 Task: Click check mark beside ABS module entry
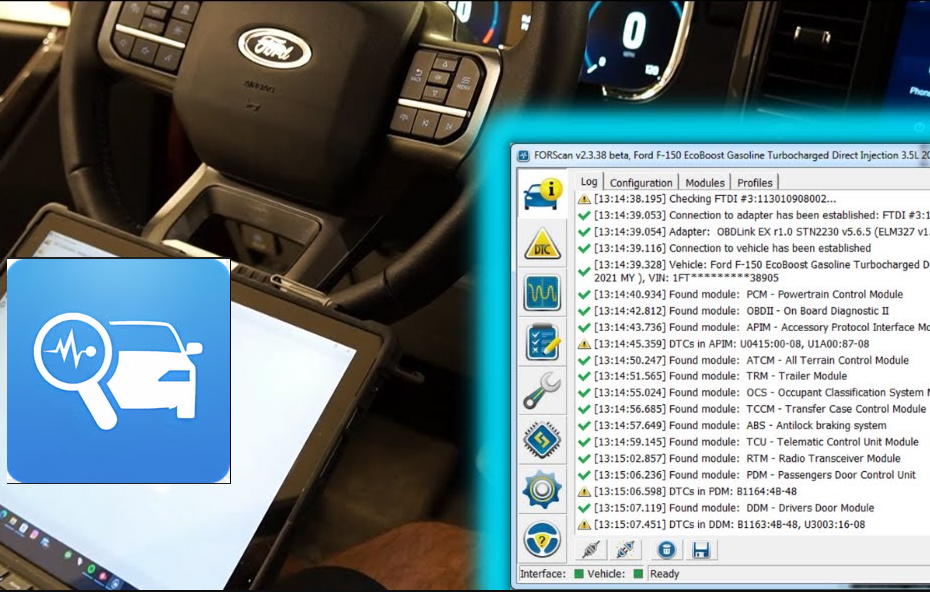click(x=584, y=426)
